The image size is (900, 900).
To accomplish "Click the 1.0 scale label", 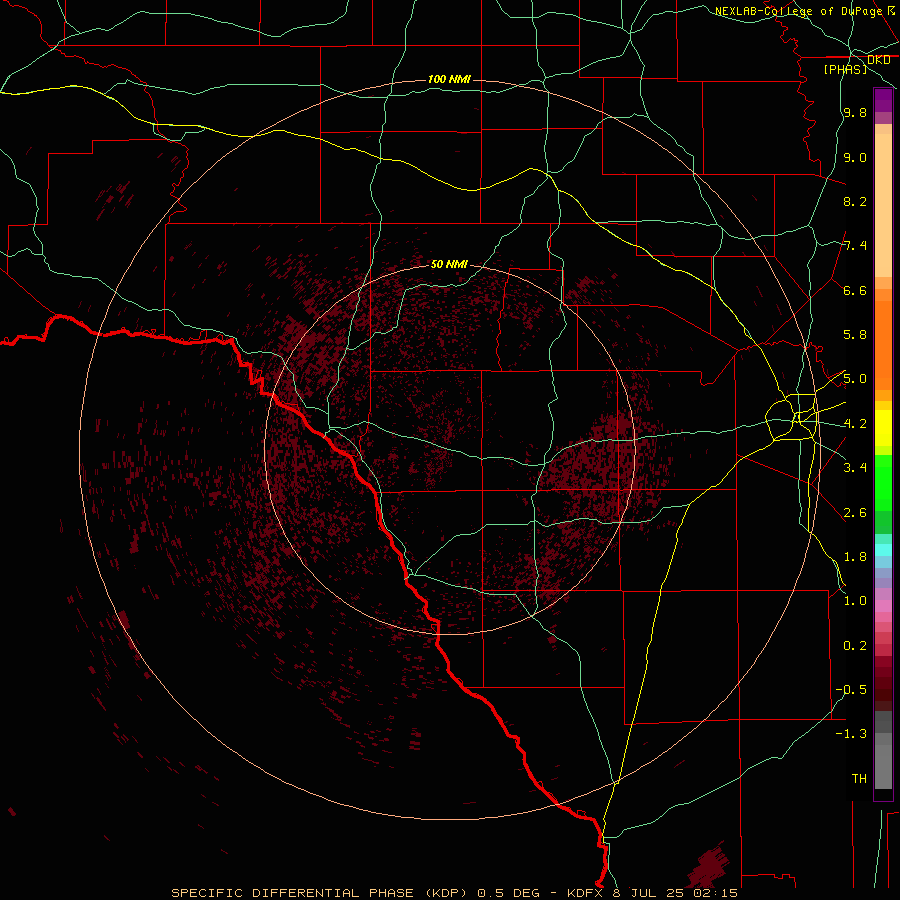I will pos(855,601).
